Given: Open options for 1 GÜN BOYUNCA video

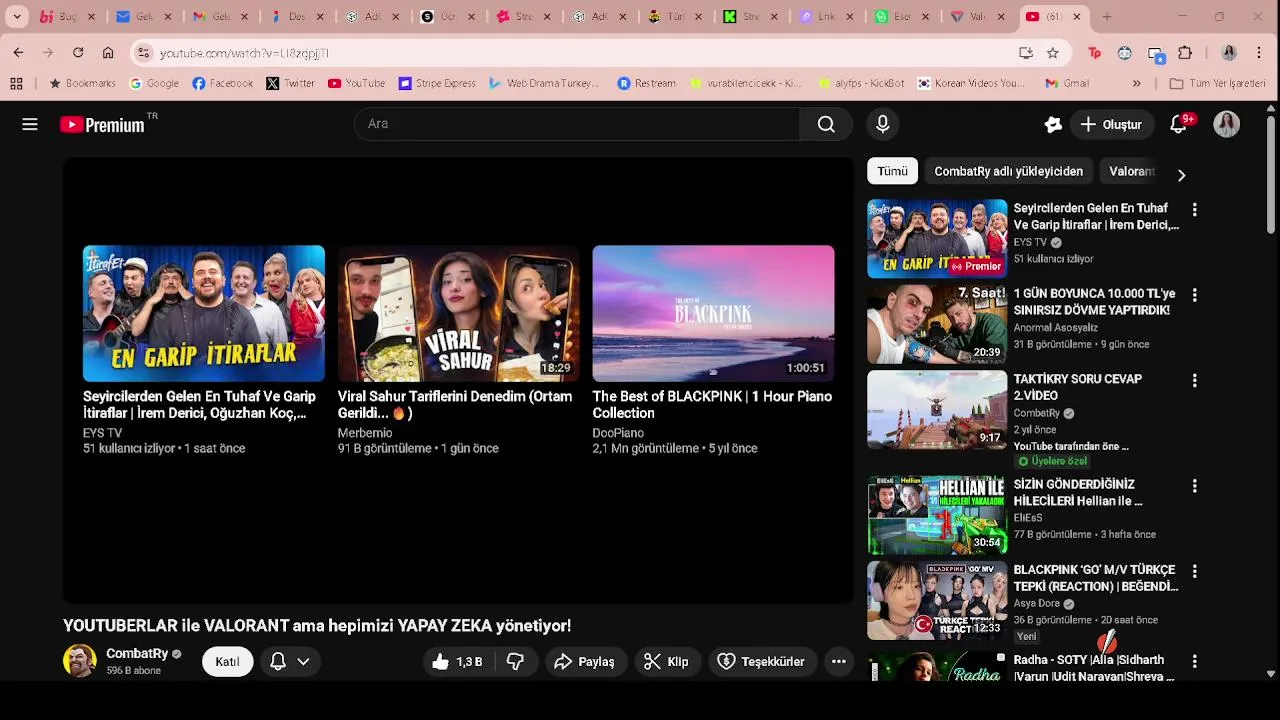Looking at the screenshot, I should click(1194, 295).
